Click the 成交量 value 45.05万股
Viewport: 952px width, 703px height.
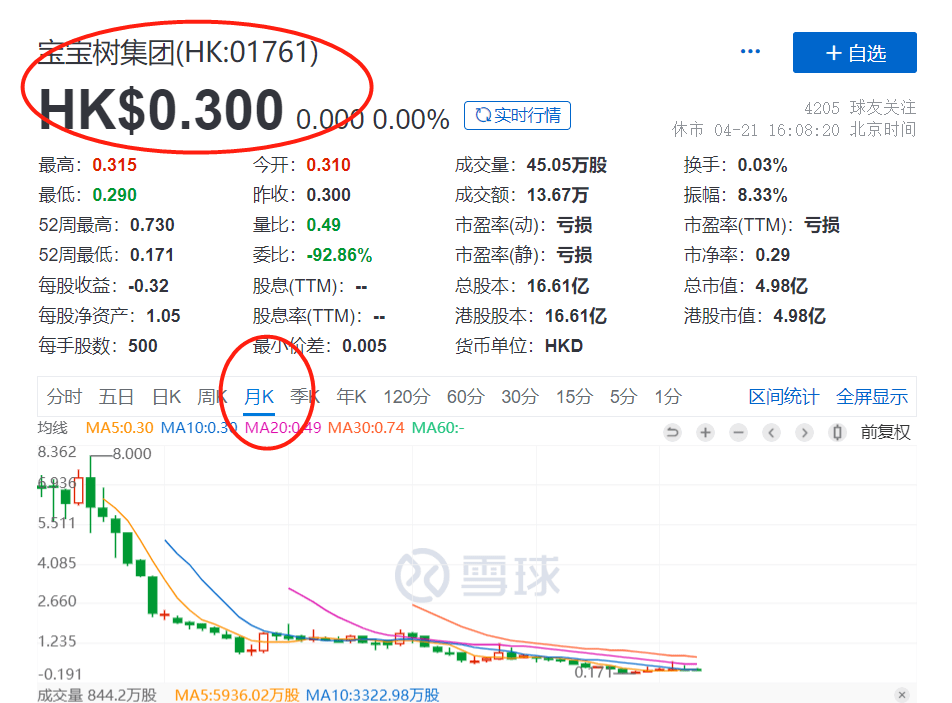tap(566, 165)
